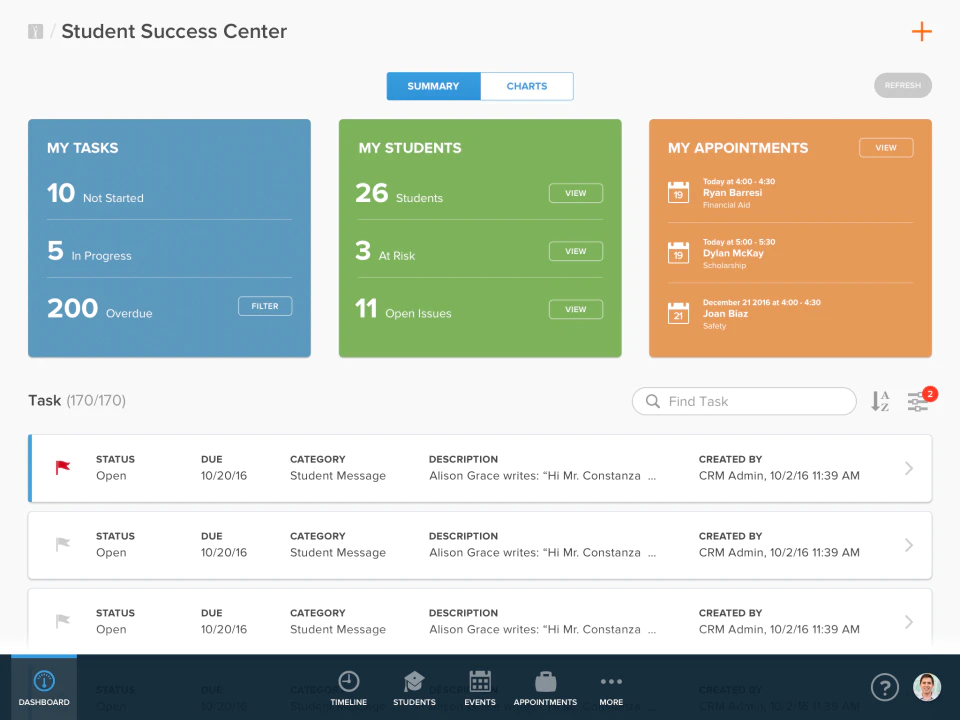
Task: Open the filter settings icon with badge
Action: pyautogui.click(x=919, y=401)
